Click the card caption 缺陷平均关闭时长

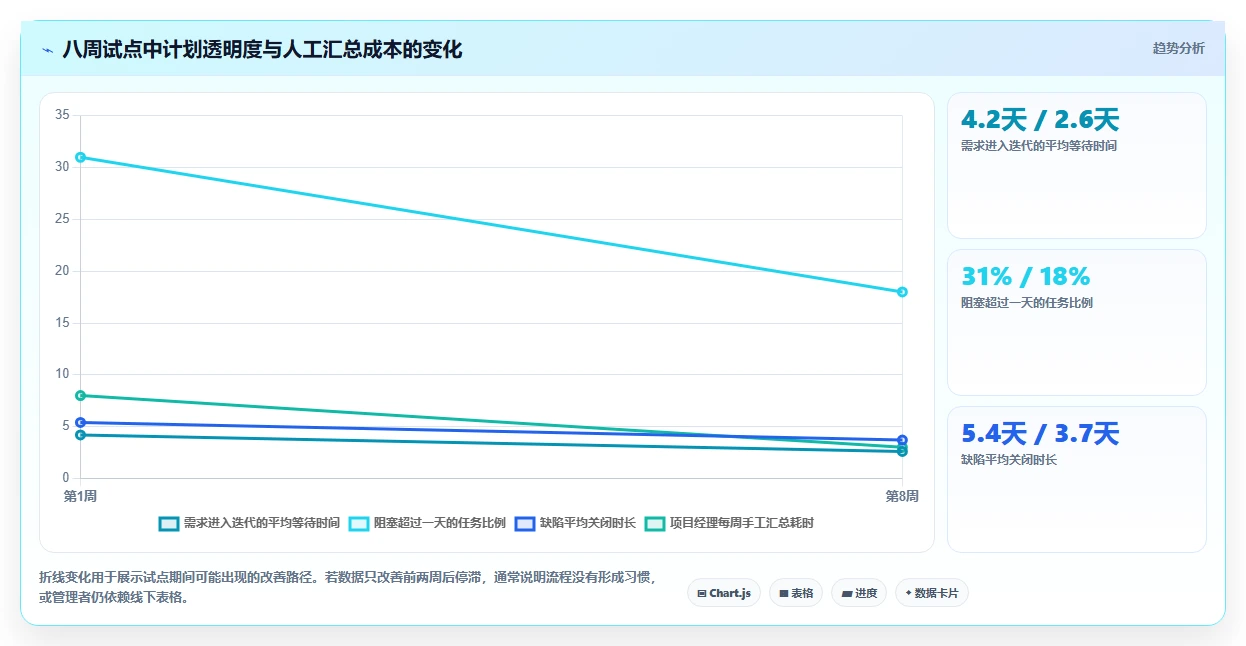(1009, 460)
